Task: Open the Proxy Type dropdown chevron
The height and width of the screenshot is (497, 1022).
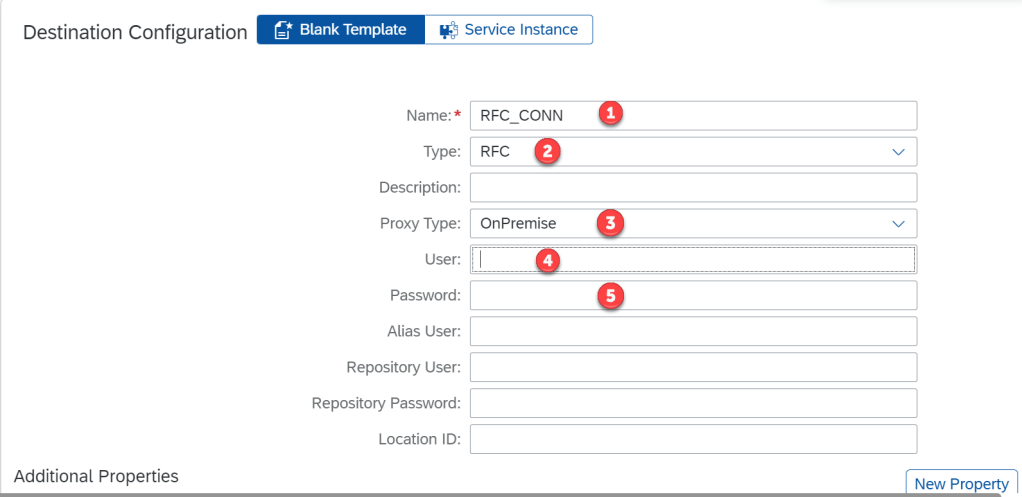Action: [x=897, y=224]
